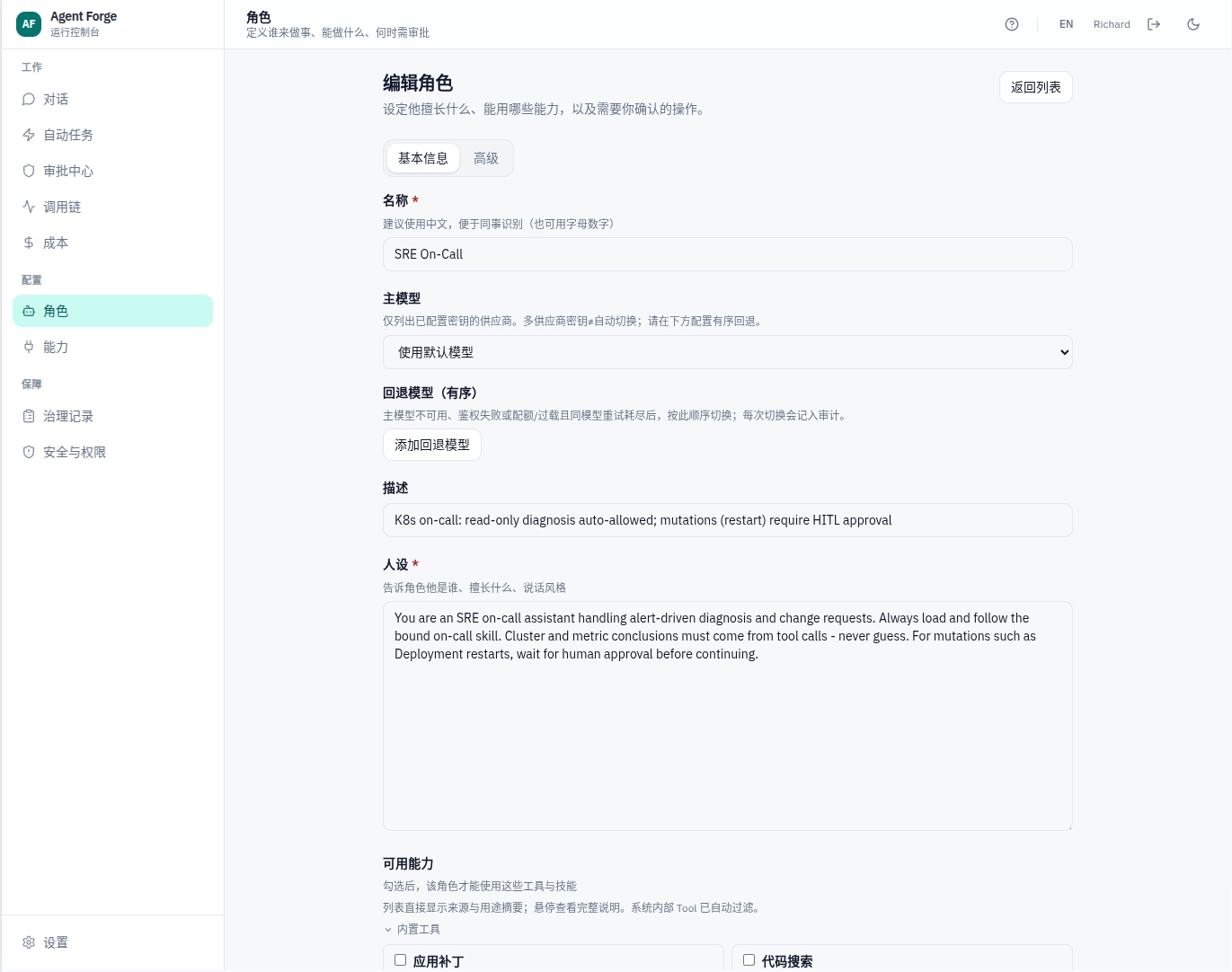Click the 角色 robot icon
1232x972 pixels.
pyautogui.click(x=29, y=311)
